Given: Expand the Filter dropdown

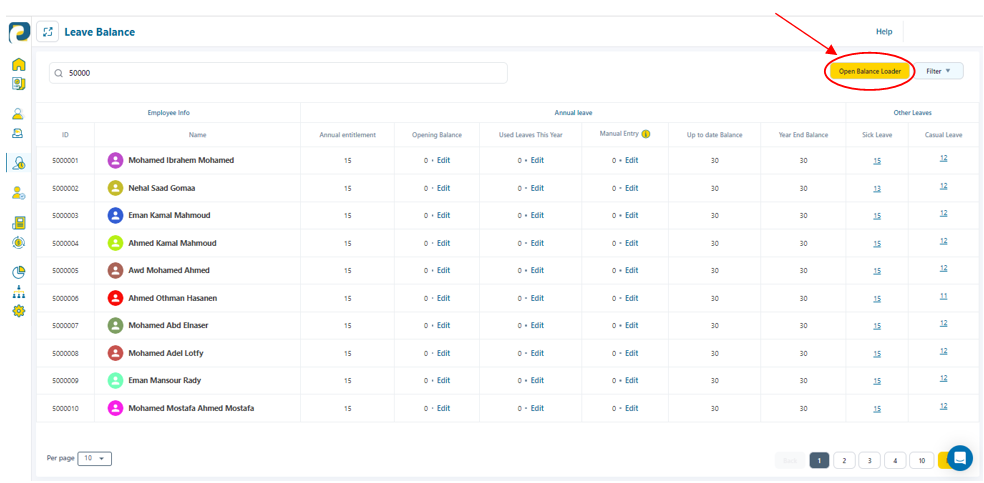Looking at the screenshot, I should click(938, 71).
